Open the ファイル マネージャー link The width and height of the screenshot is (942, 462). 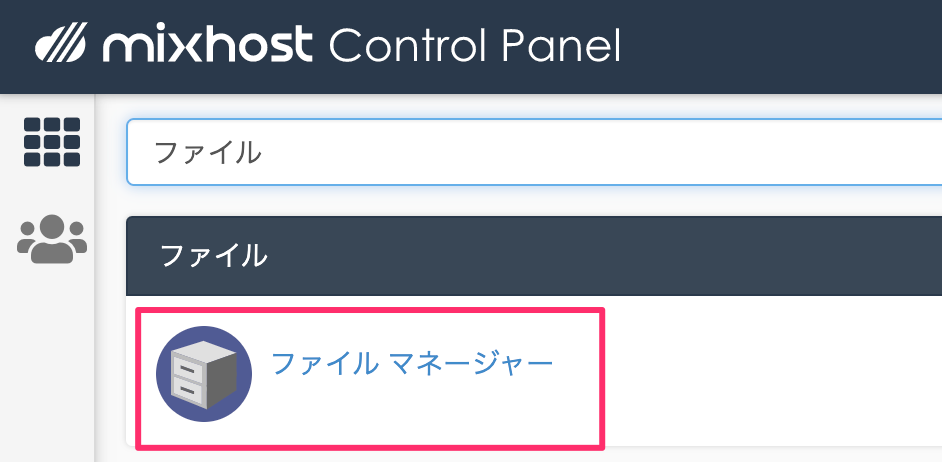(412, 363)
